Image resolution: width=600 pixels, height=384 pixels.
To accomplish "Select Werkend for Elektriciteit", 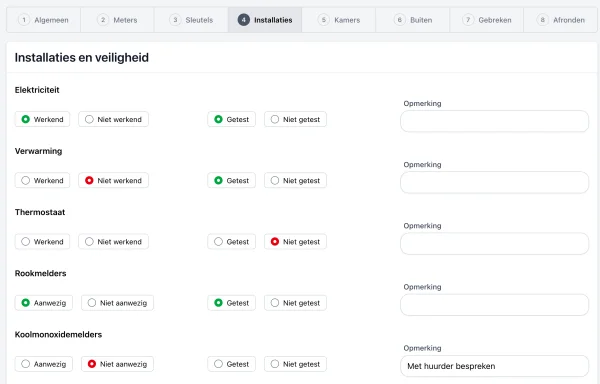I will click(42, 119).
